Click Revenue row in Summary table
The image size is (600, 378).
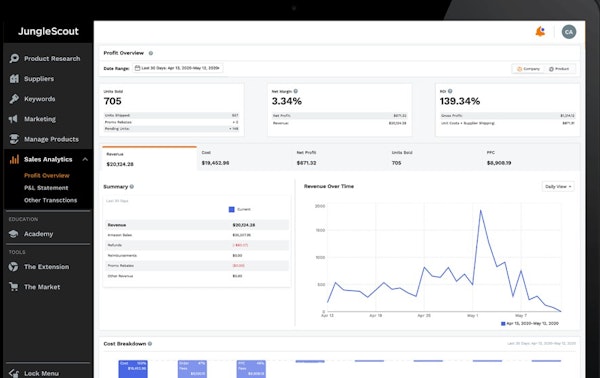pos(197,225)
